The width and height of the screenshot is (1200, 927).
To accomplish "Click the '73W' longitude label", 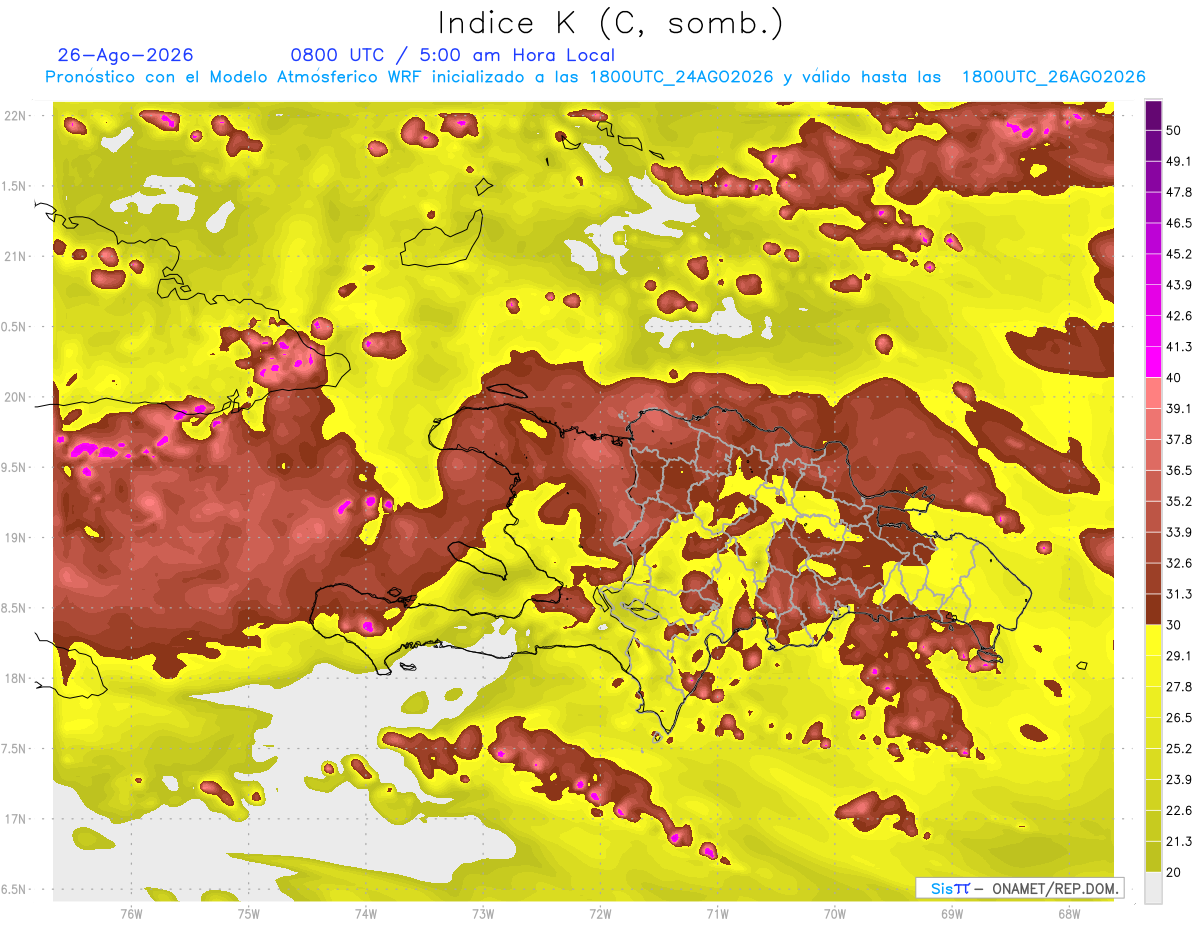I will click(483, 913).
